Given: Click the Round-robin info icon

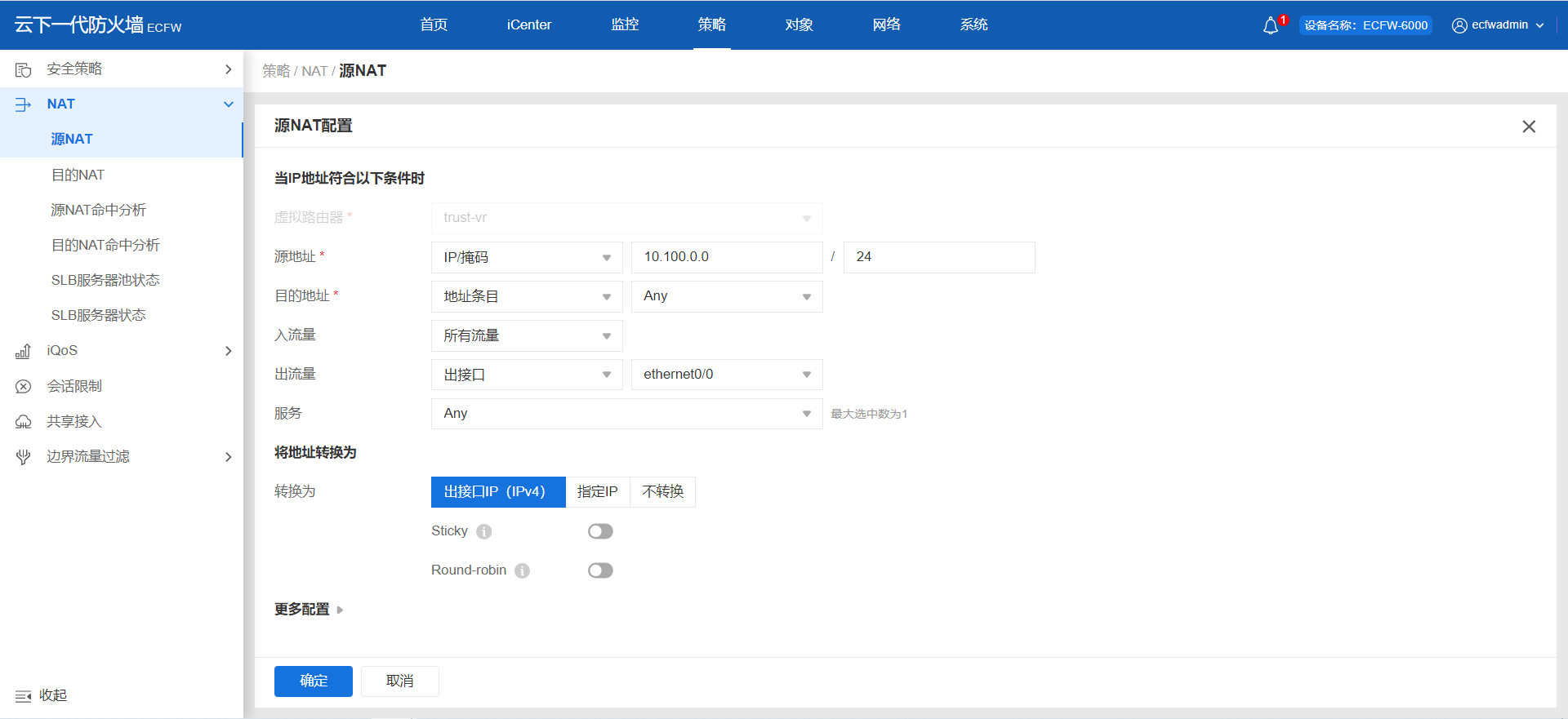Looking at the screenshot, I should click(523, 571).
